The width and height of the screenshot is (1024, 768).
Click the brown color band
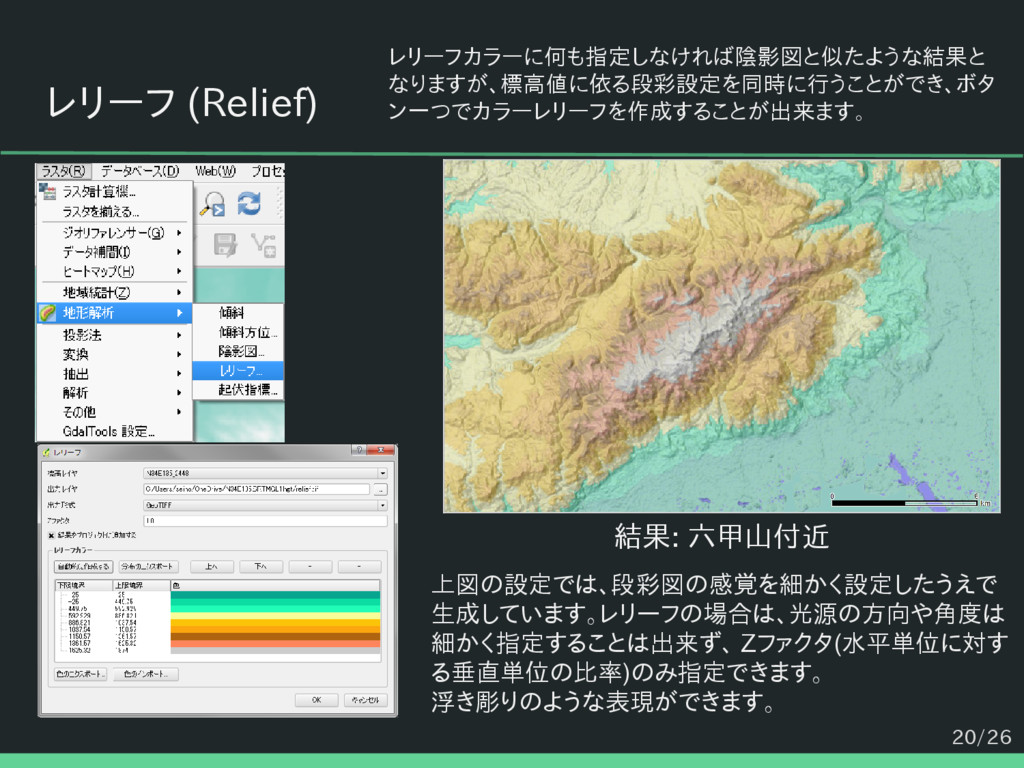click(x=275, y=636)
